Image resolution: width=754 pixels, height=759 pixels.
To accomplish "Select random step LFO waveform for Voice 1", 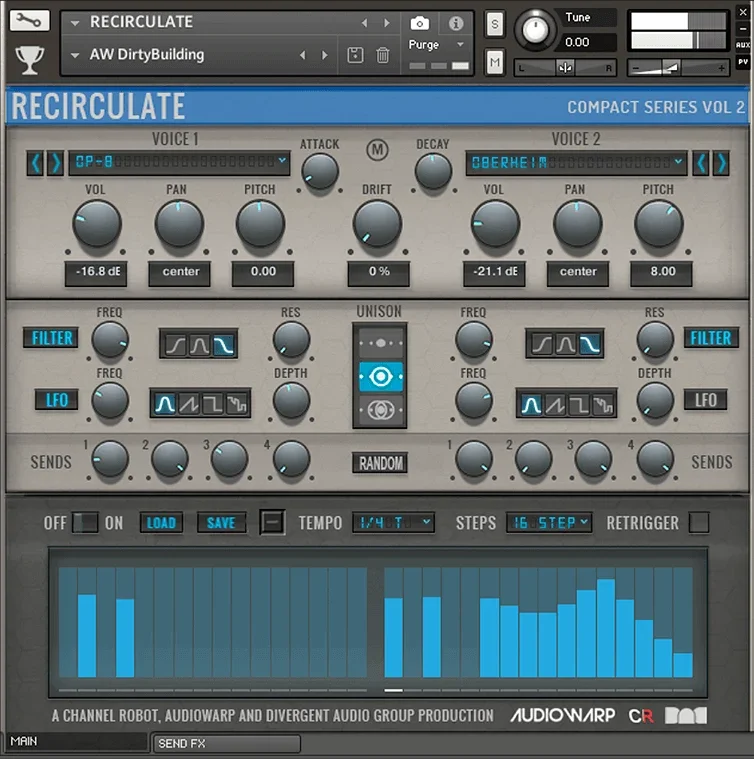I will coord(237,404).
